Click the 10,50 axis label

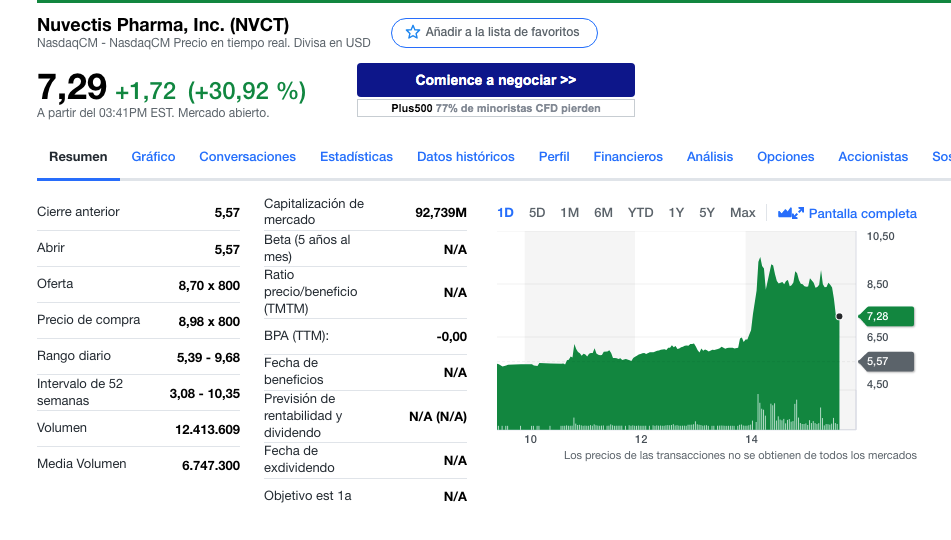(880, 236)
